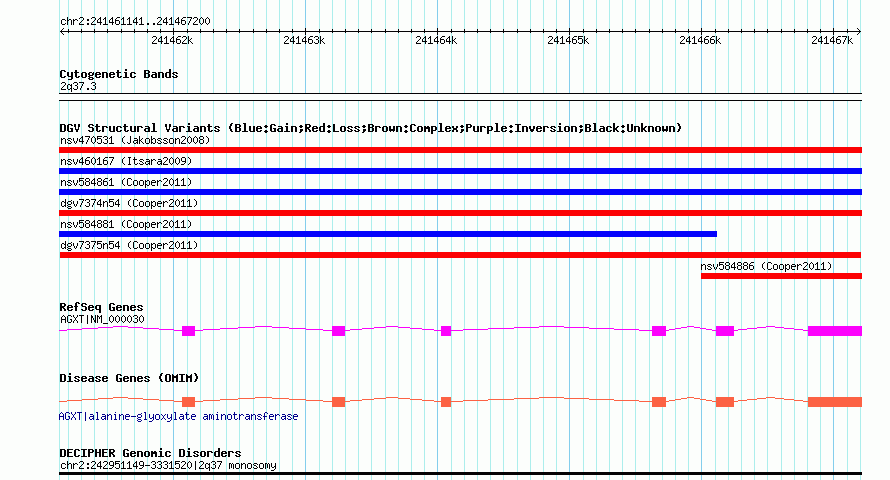Open the nsv470531 (Jakobsson2008) label

tap(135, 140)
